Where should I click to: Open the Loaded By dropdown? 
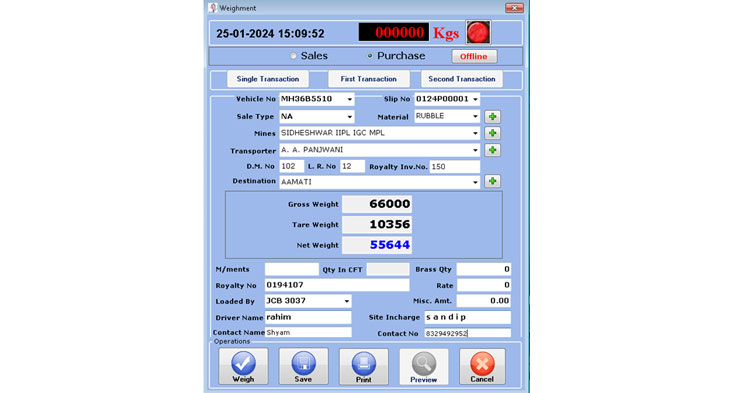pos(346,301)
